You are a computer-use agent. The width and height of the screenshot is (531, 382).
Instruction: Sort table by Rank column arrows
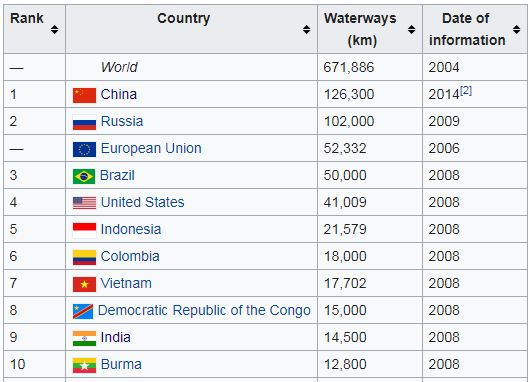pos(55,29)
